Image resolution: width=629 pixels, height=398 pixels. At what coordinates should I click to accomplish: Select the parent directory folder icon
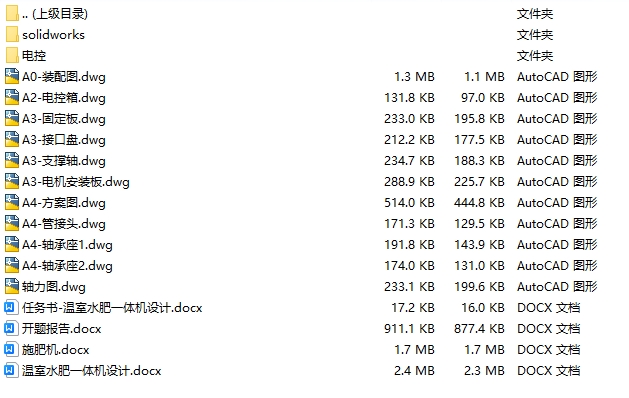click(12, 14)
